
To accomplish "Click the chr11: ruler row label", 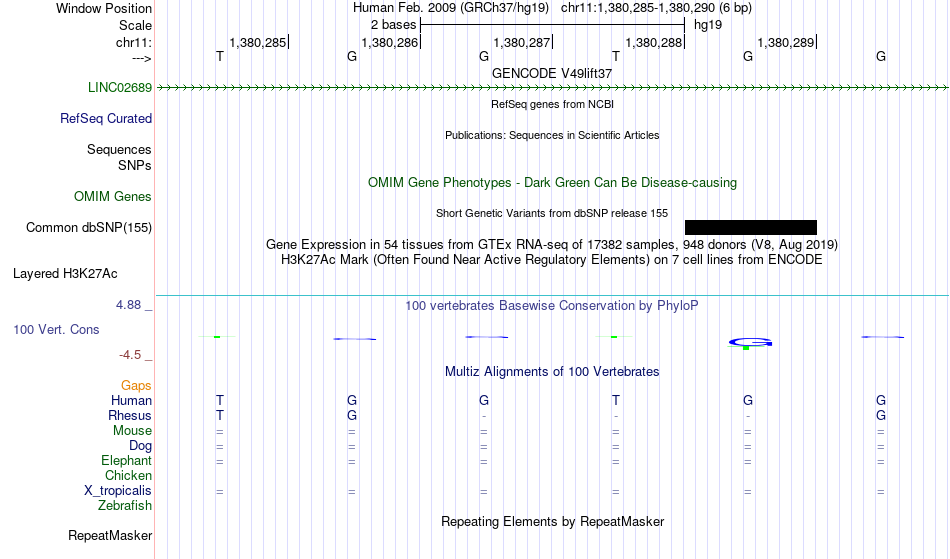I will [x=134, y=42].
